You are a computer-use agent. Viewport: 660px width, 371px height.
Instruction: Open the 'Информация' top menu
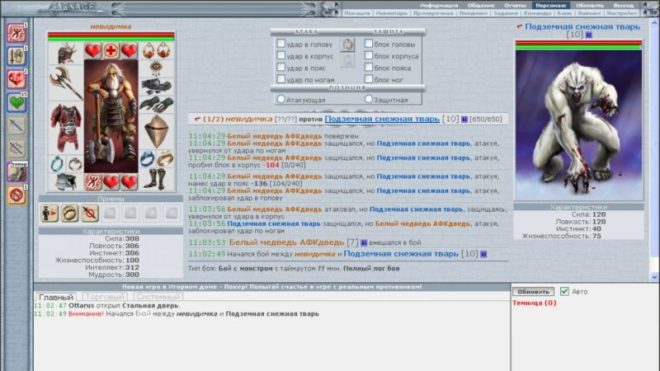point(439,5)
